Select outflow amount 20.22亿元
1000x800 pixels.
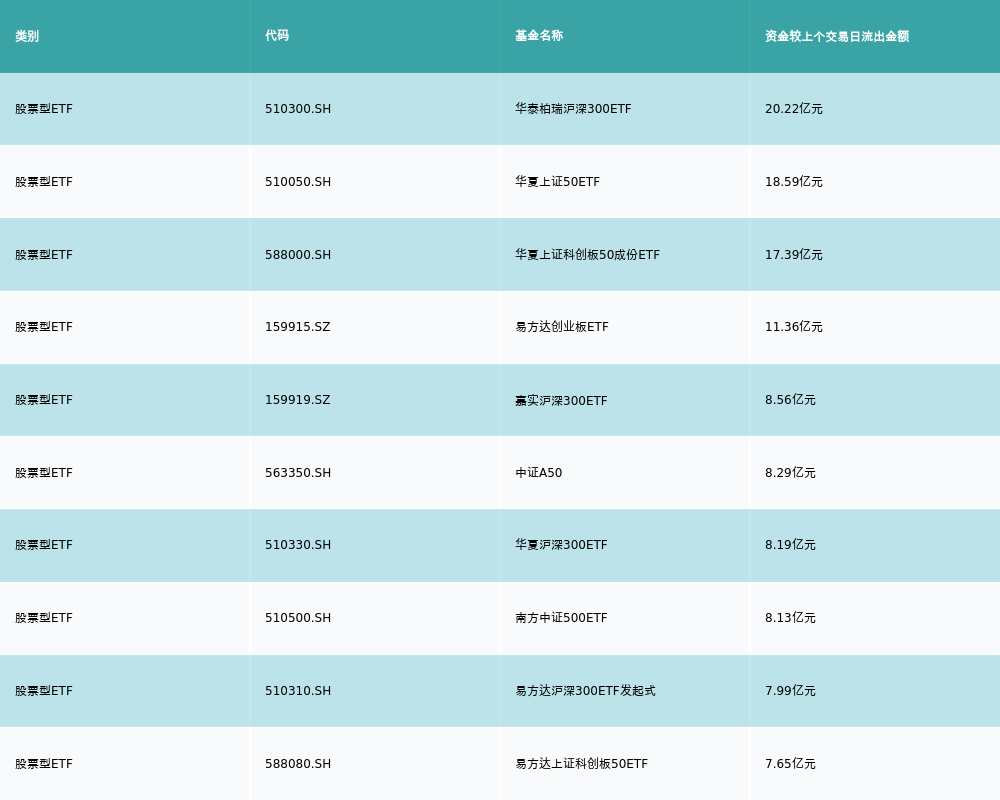coord(793,109)
